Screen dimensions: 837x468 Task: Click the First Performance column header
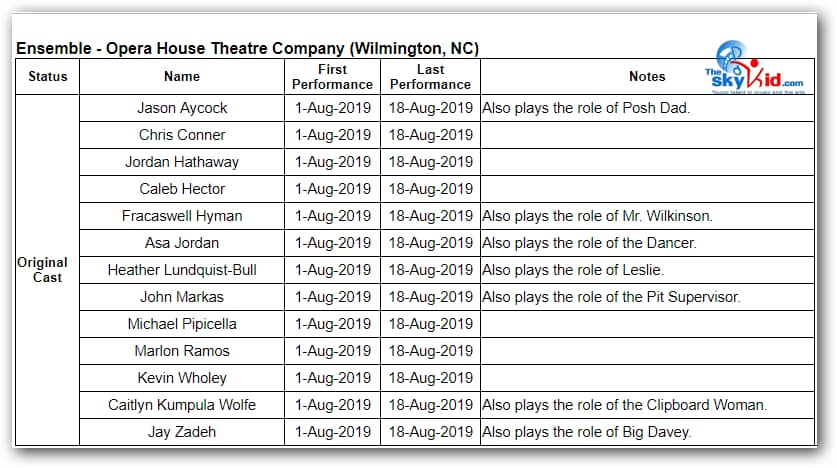tap(332, 77)
